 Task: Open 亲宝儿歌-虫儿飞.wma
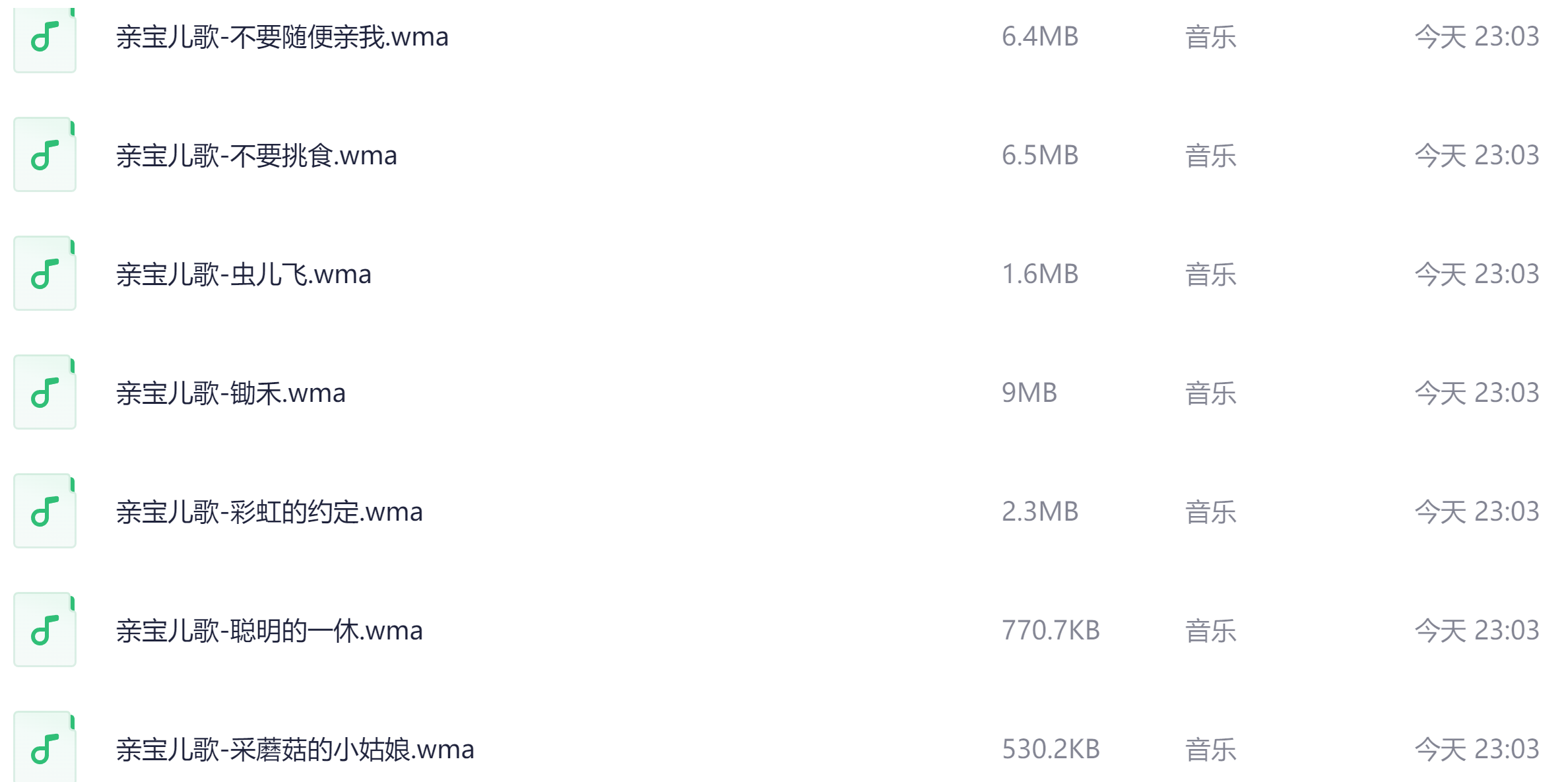coord(244,273)
